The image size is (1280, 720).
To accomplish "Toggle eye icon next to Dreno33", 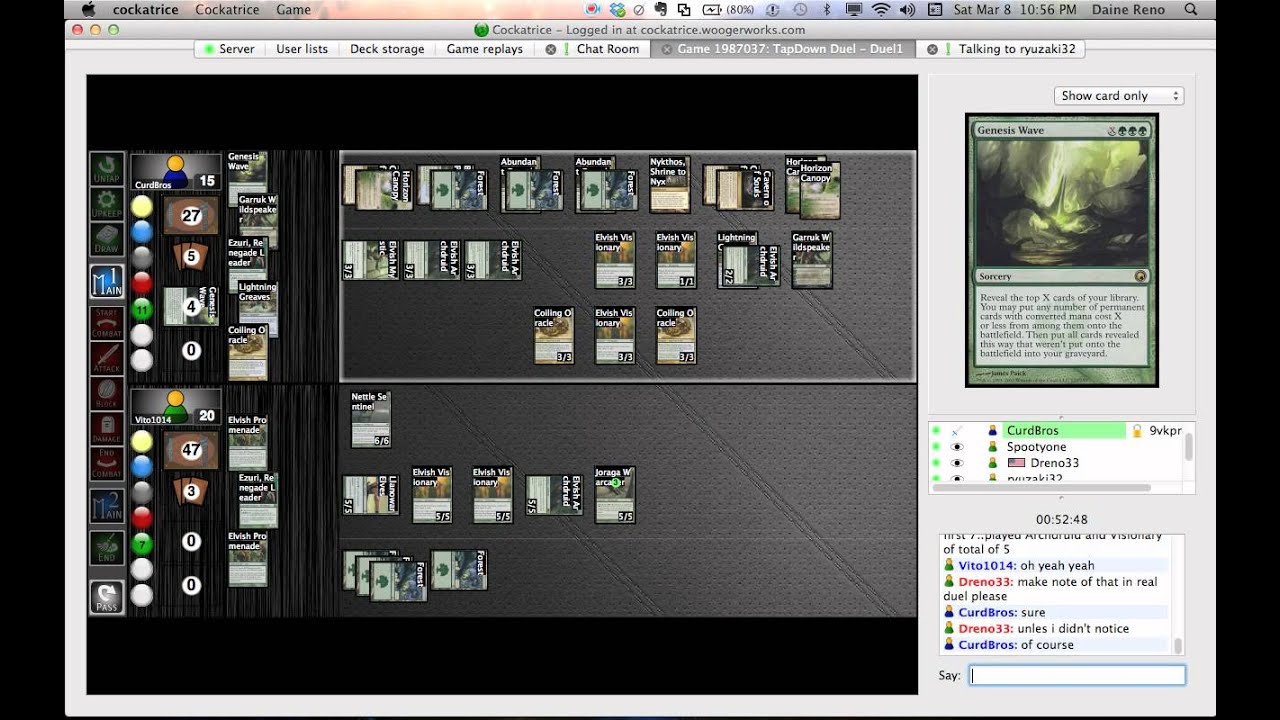I will (957, 463).
